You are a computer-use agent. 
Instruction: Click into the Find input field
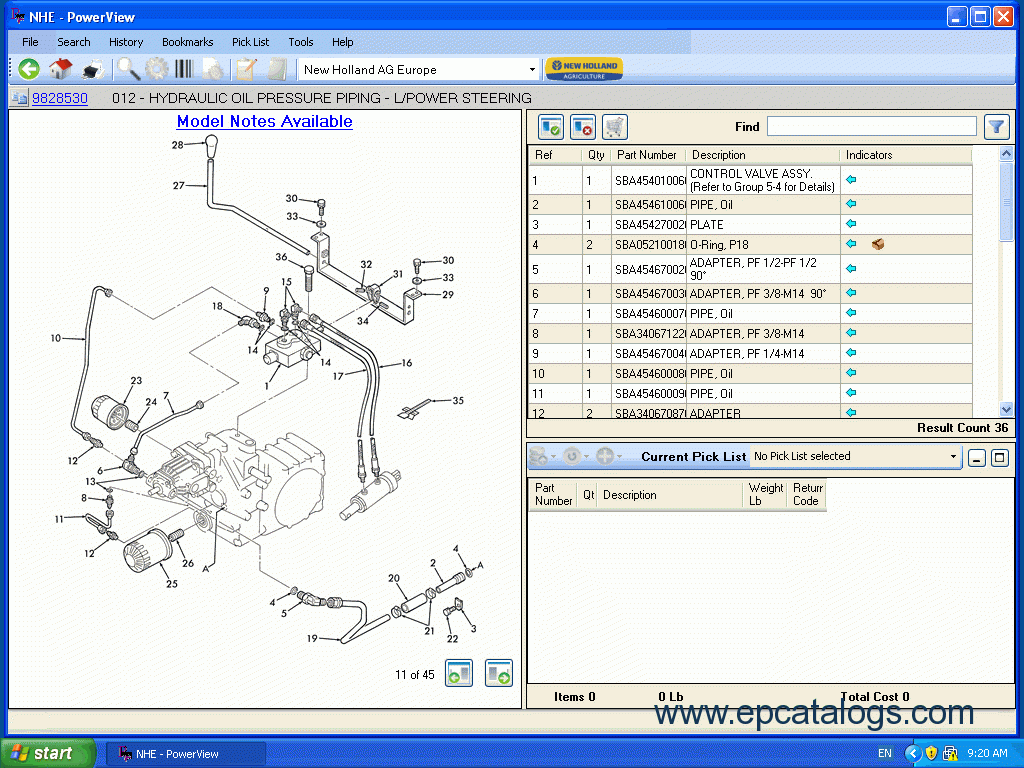(x=871, y=126)
